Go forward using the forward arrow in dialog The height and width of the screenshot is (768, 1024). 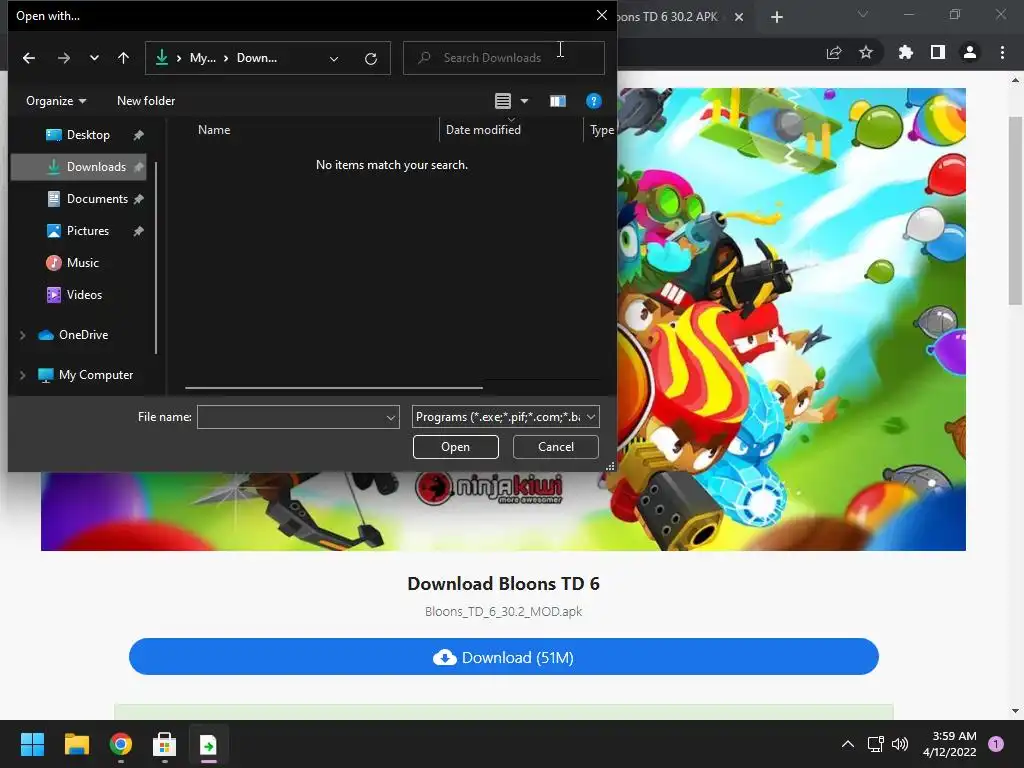(x=63, y=58)
